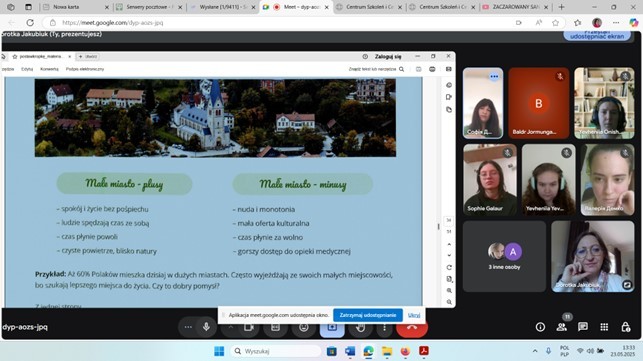Image resolution: width=643 pixels, height=361 pixels.
Task: Click the Windows taskbar Wyszukaj search box
Action: pos(276,351)
